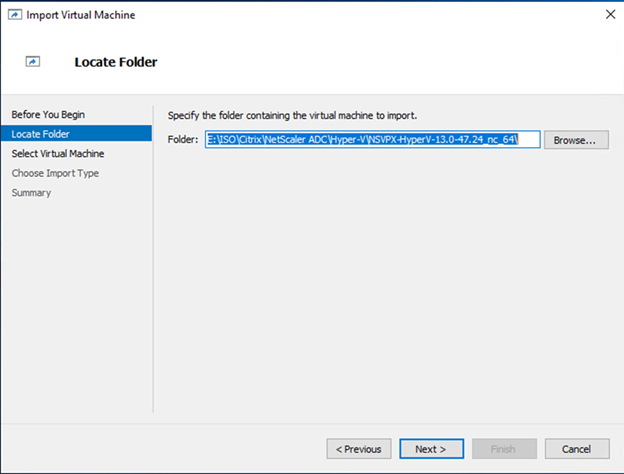Image resolution: width=624 pixels, height=474 pixels.
Task: Go back with the Previous button
Action: tap(359, 449)
